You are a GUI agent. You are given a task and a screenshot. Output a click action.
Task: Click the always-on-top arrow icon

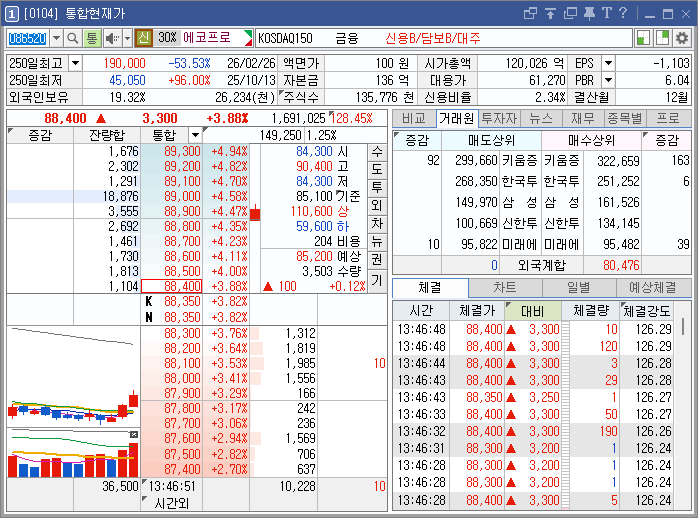(550, 13)
